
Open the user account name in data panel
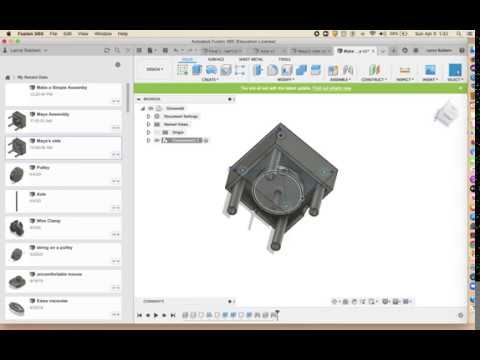click(26, 51)
